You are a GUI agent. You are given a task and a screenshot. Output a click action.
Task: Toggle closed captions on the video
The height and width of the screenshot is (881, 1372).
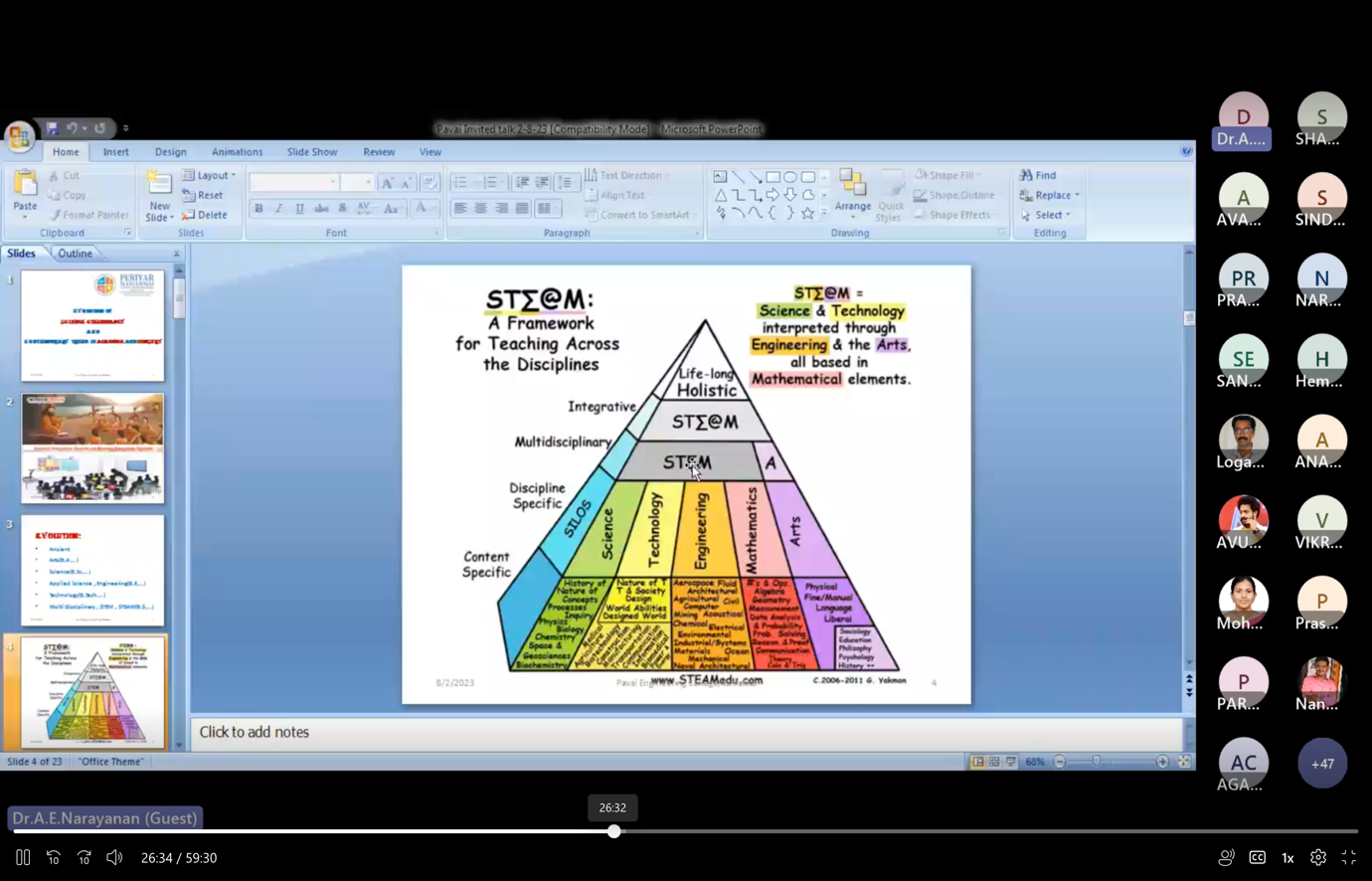[1257, 857]
